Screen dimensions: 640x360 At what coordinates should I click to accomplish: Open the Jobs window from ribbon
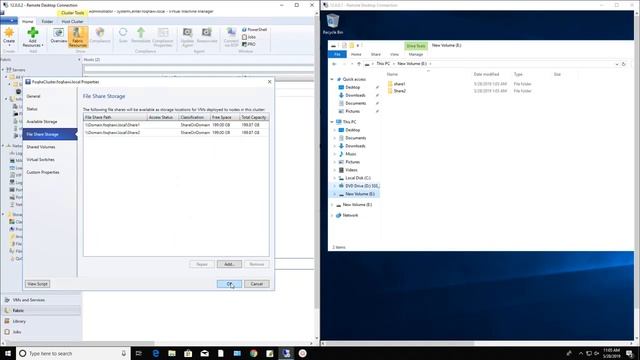[249, 37]
